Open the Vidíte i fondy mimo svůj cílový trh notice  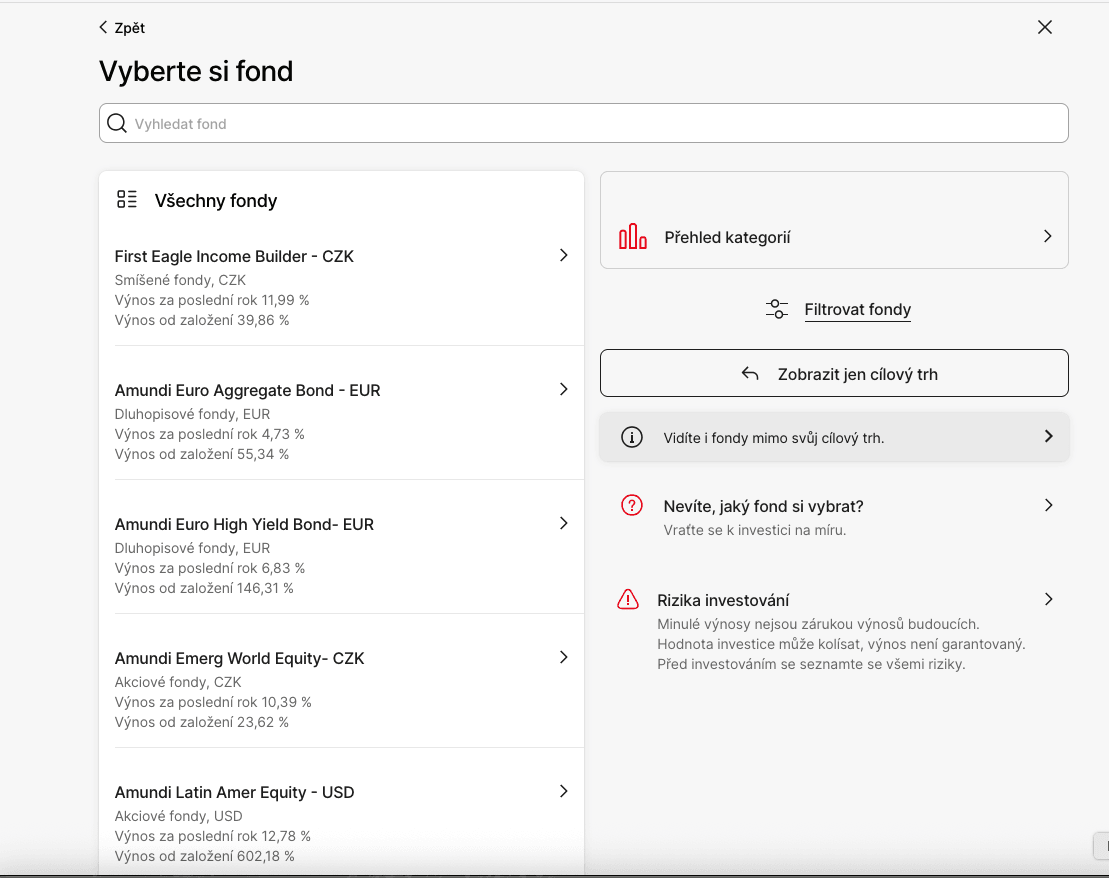click(x=834, y=437)
